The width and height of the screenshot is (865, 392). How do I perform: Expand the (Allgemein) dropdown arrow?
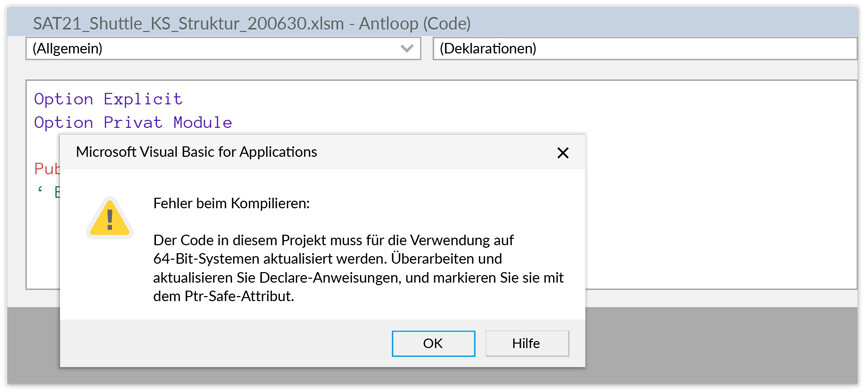pos(407,49)
